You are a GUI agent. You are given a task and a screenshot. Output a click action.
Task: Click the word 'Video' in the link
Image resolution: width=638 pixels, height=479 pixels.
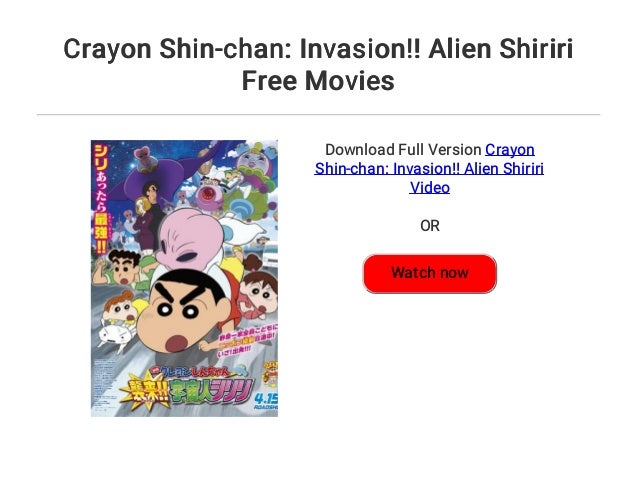coord(430,188)
